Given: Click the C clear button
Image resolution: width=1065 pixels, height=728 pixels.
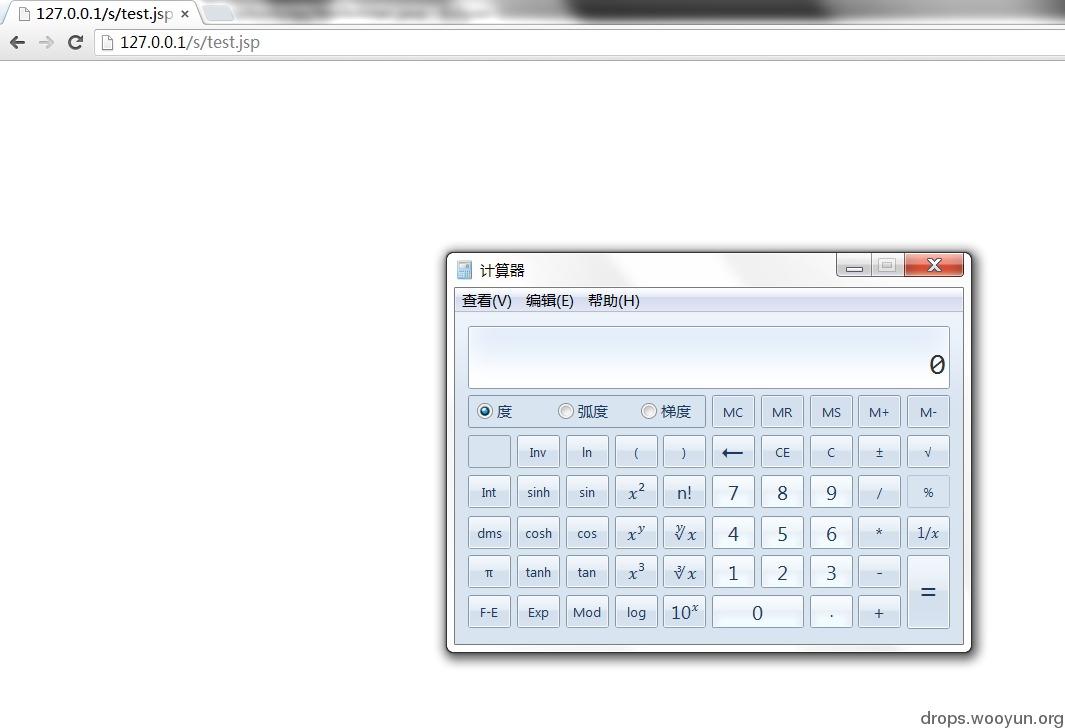Looking at the screenshot, I should pyautogui.click(x=831, y=452).
